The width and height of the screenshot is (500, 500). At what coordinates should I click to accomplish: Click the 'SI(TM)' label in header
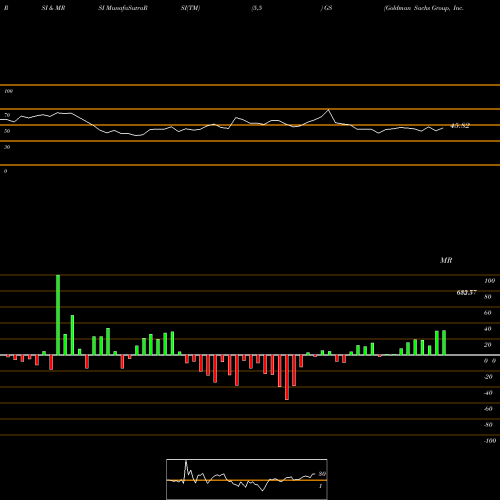(x=190, y=8)
